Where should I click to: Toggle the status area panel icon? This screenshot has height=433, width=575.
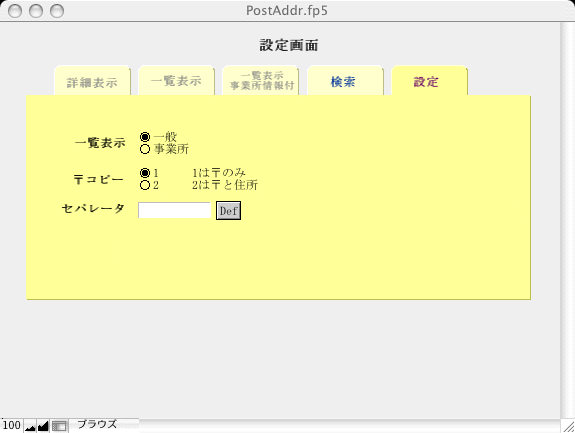(x=59, y=426)
